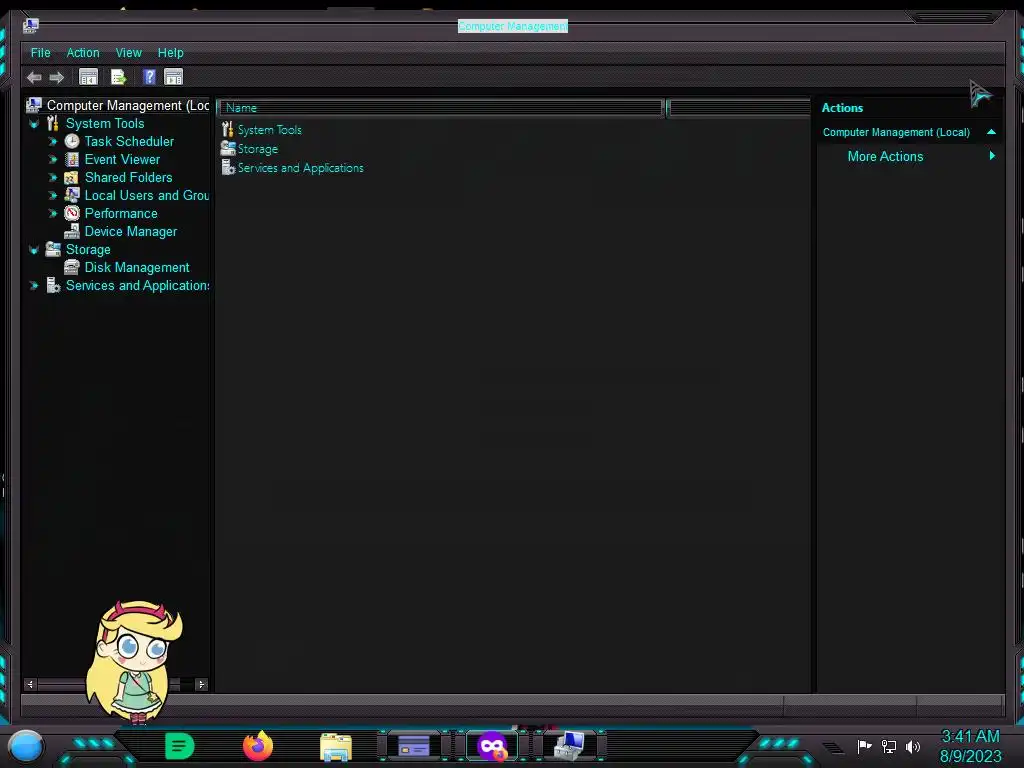Click the Local Users and Groups icon
The height and width of the screenshot is (768, 1024).
72,195
